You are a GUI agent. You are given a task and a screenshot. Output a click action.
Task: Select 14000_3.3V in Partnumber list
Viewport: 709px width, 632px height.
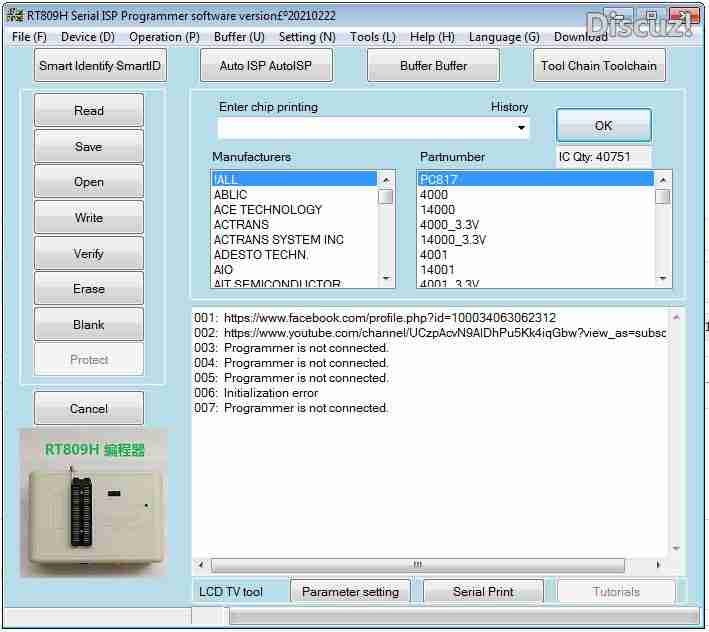pyautogui.click(x=453, y=240)
